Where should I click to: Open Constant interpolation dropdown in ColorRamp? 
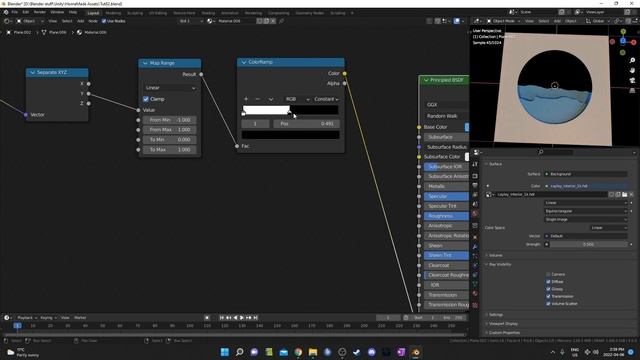click(x=326, y=99)
